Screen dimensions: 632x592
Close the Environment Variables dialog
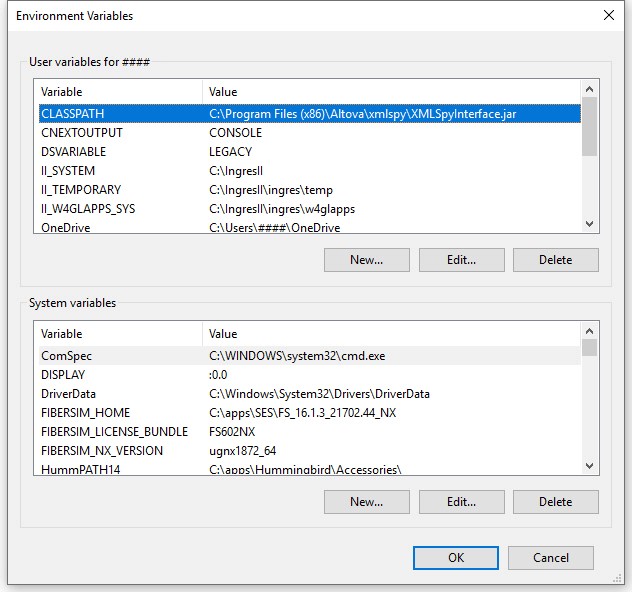pyautogui.click(x=608, y=15)
